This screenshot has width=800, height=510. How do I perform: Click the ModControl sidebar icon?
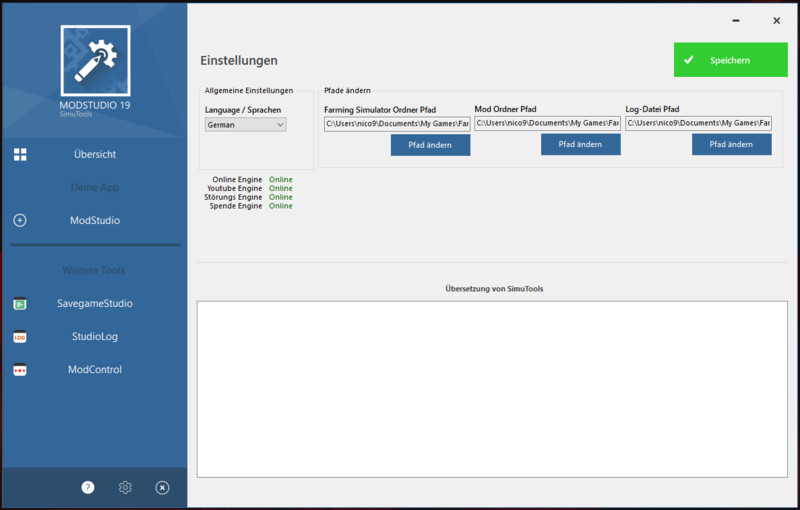click(20, 370)
